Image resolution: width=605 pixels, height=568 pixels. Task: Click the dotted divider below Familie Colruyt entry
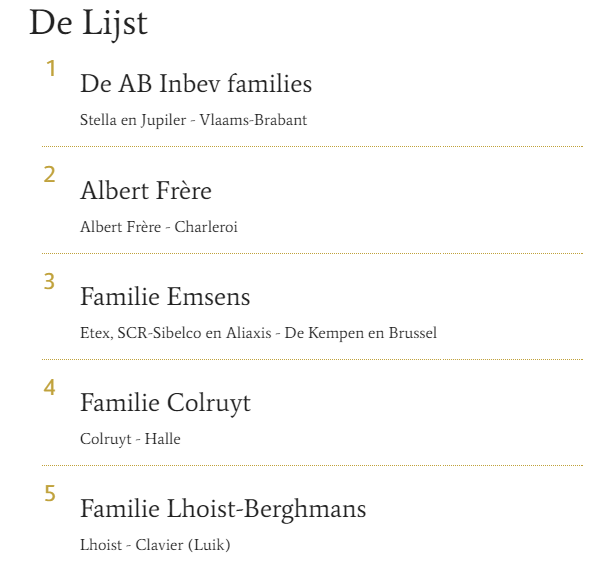[312, 465]
